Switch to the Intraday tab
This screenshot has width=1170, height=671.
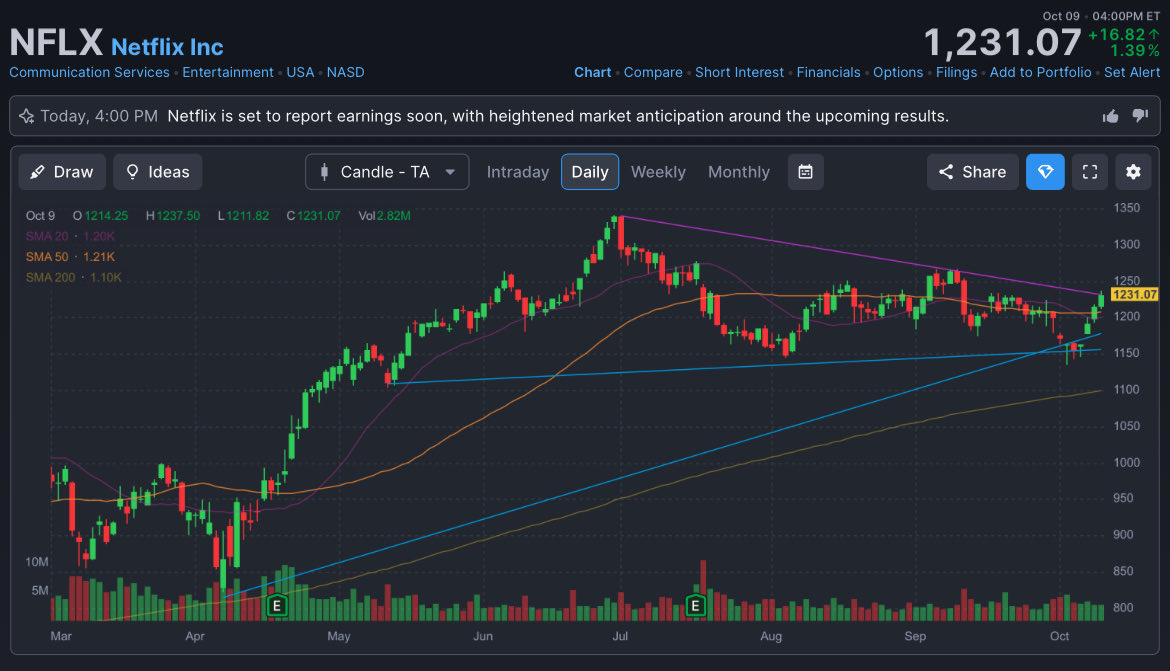coord(517,171)
